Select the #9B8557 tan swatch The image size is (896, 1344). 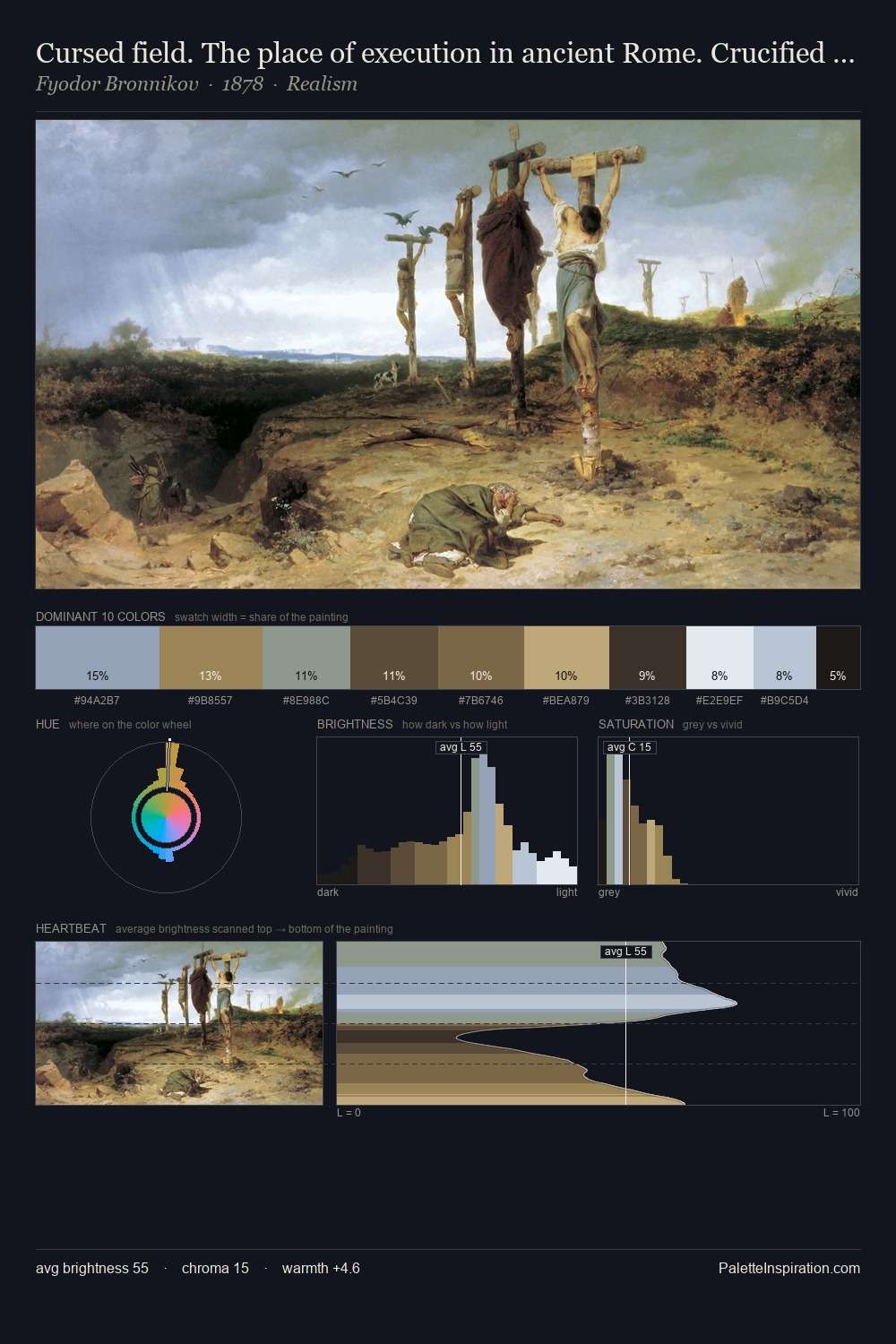coord(211,658)
